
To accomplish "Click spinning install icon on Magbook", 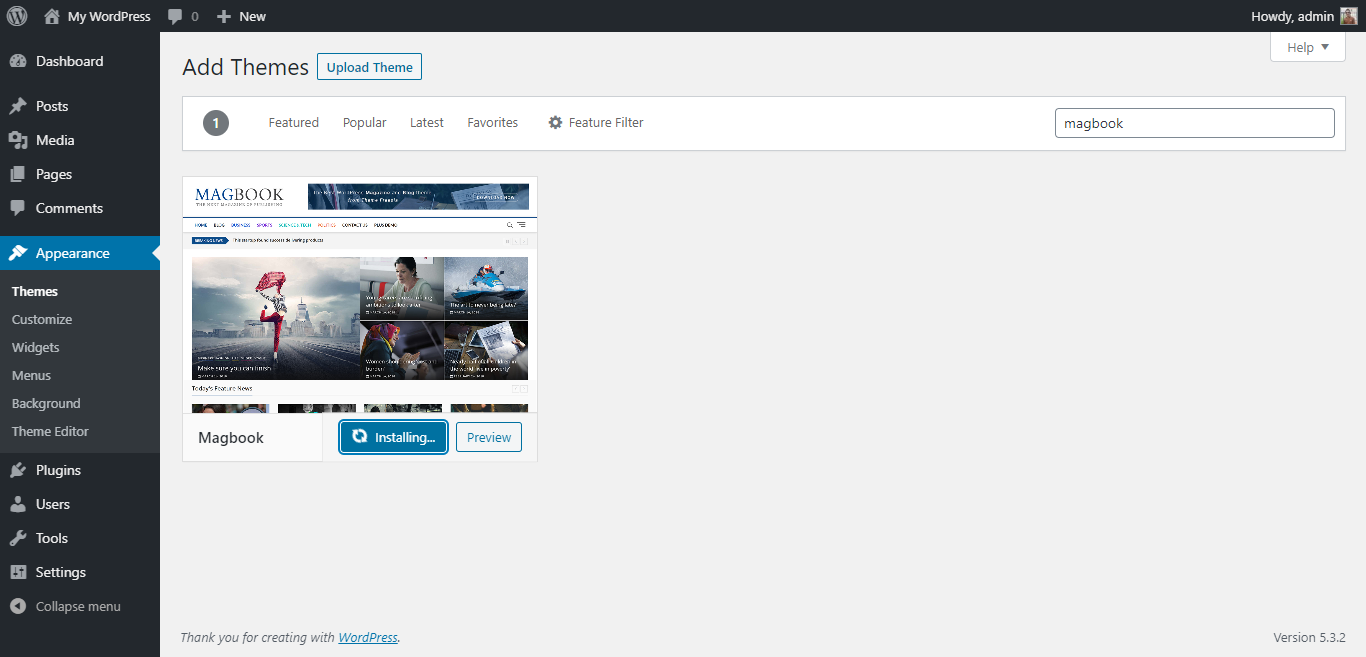I will 360,436.
